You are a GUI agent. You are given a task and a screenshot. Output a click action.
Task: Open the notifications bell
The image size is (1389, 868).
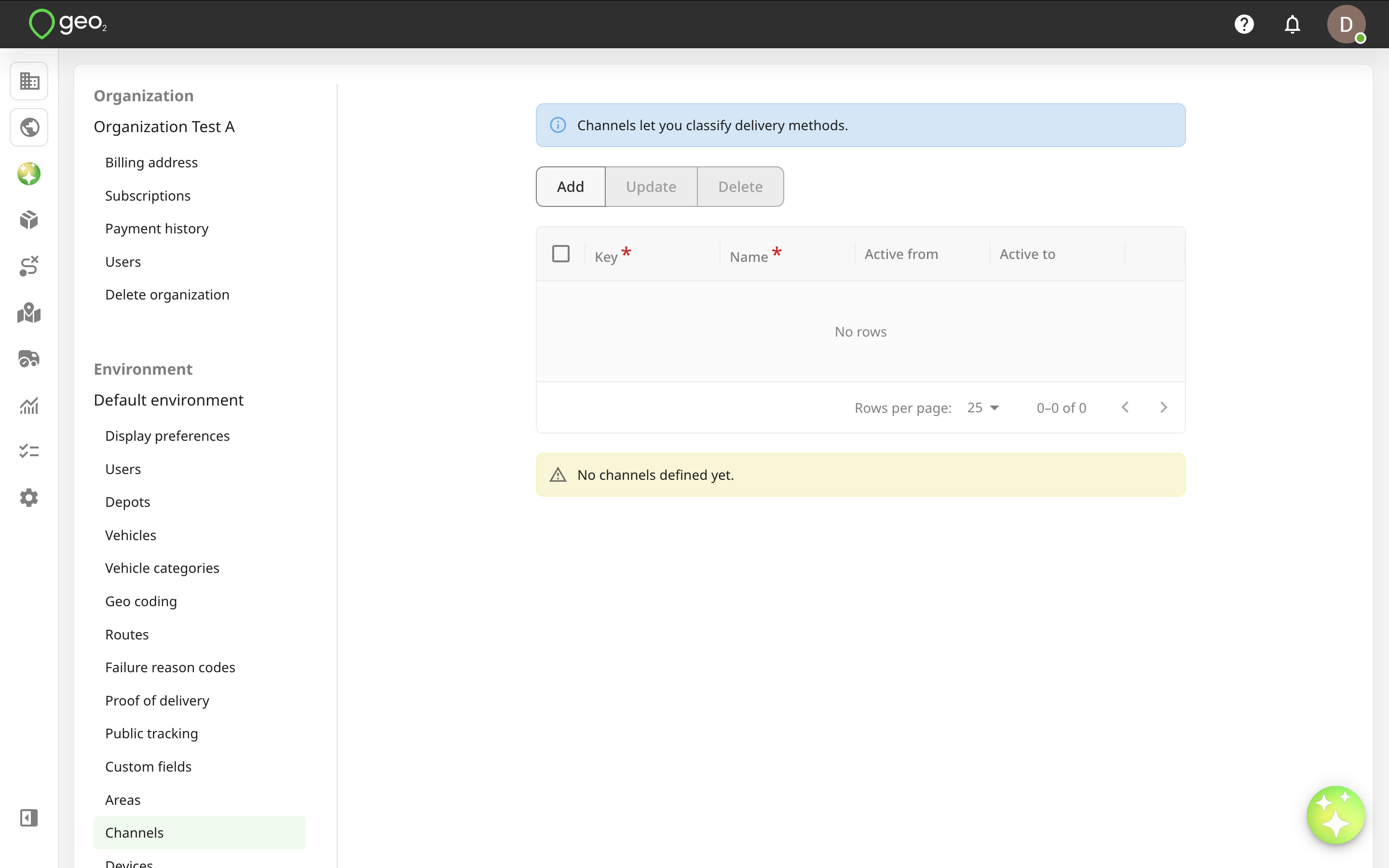click(x=1292, y=24)
